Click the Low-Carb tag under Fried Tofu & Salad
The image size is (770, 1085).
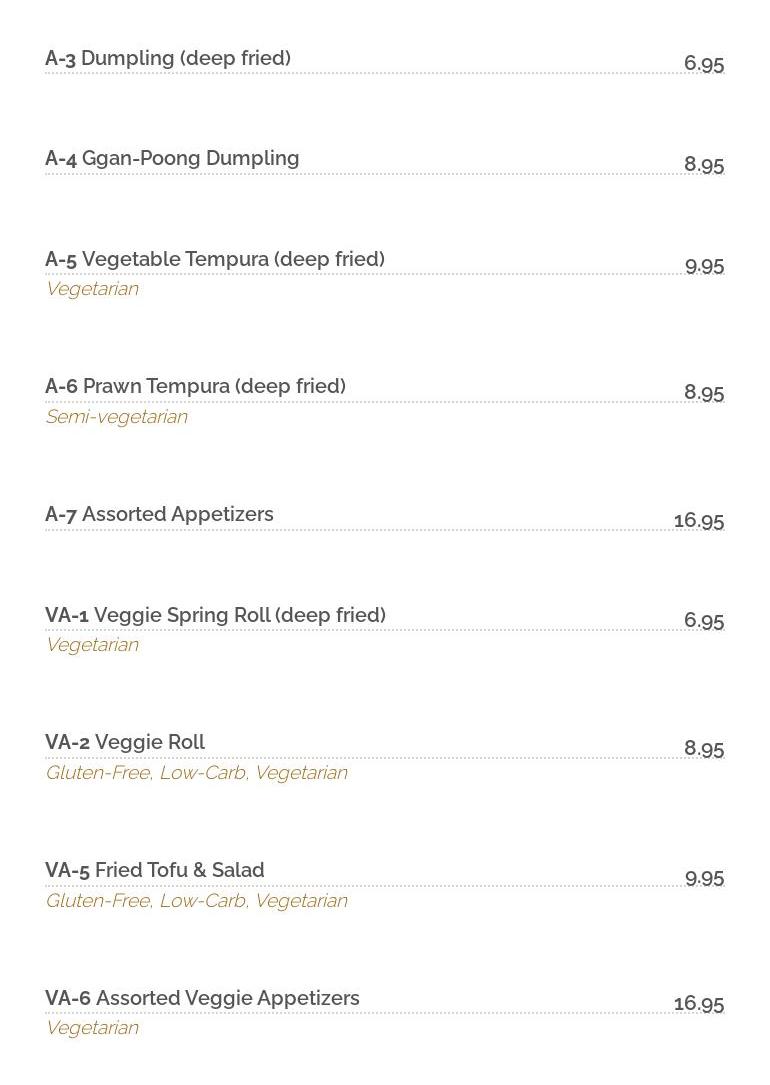point(203,901)
